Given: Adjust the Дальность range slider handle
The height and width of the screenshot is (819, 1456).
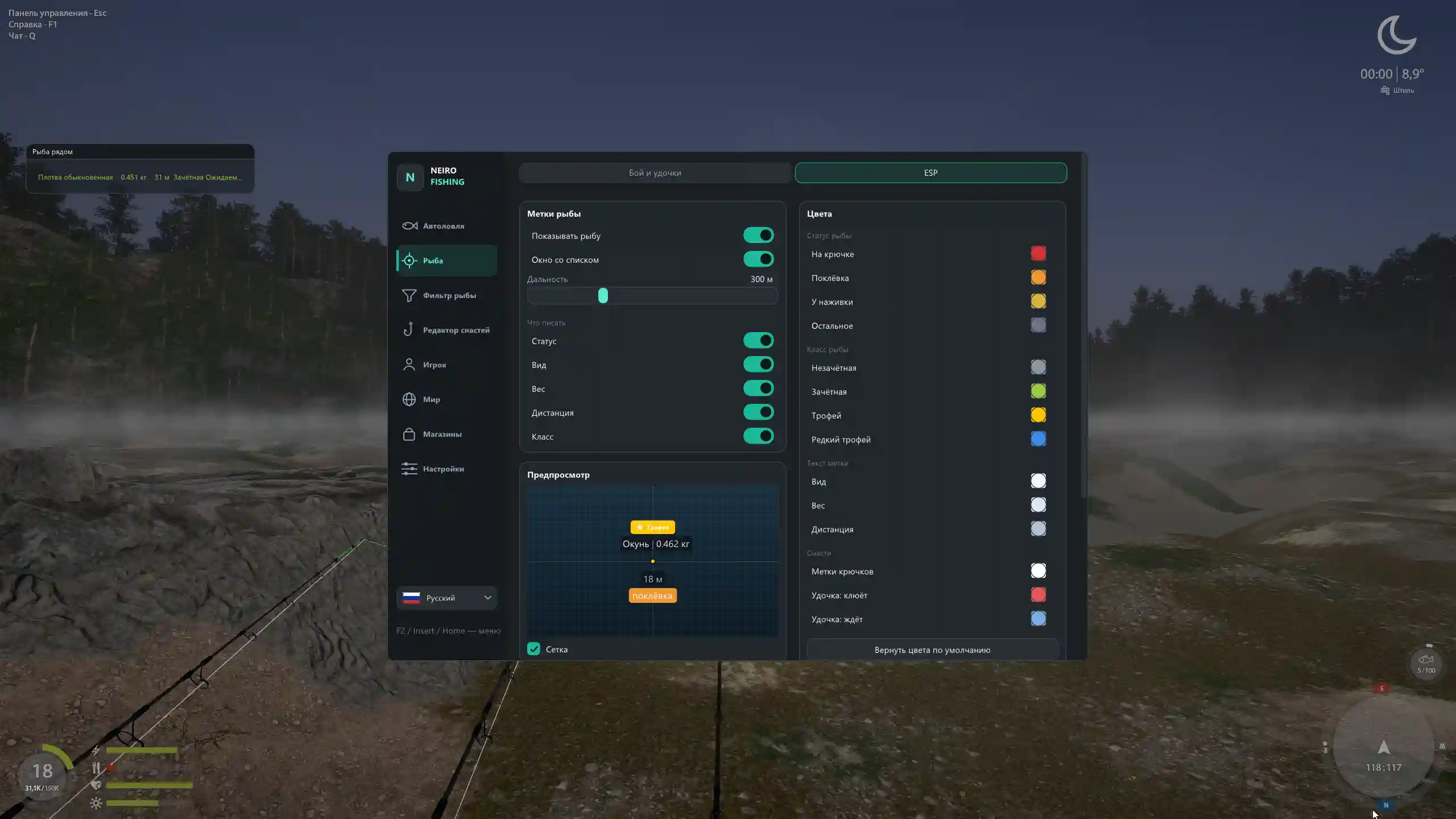Looking at the screenshot, I should [603, 295].
